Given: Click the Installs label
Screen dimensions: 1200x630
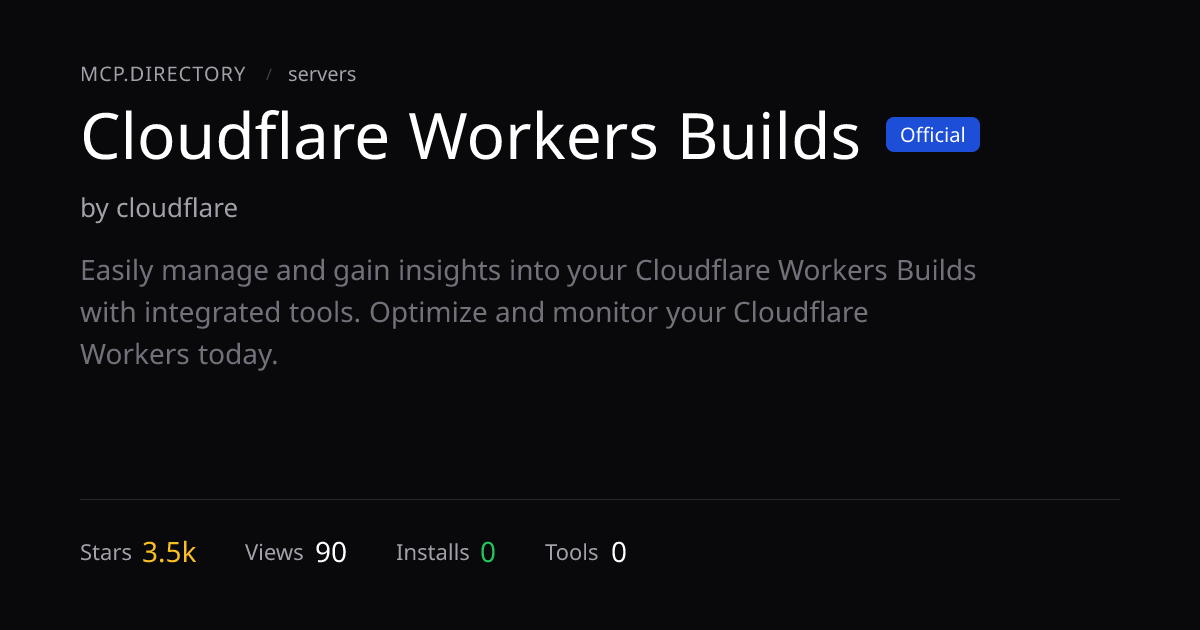Looking at the screenshot, I should (x=432, y=552).
